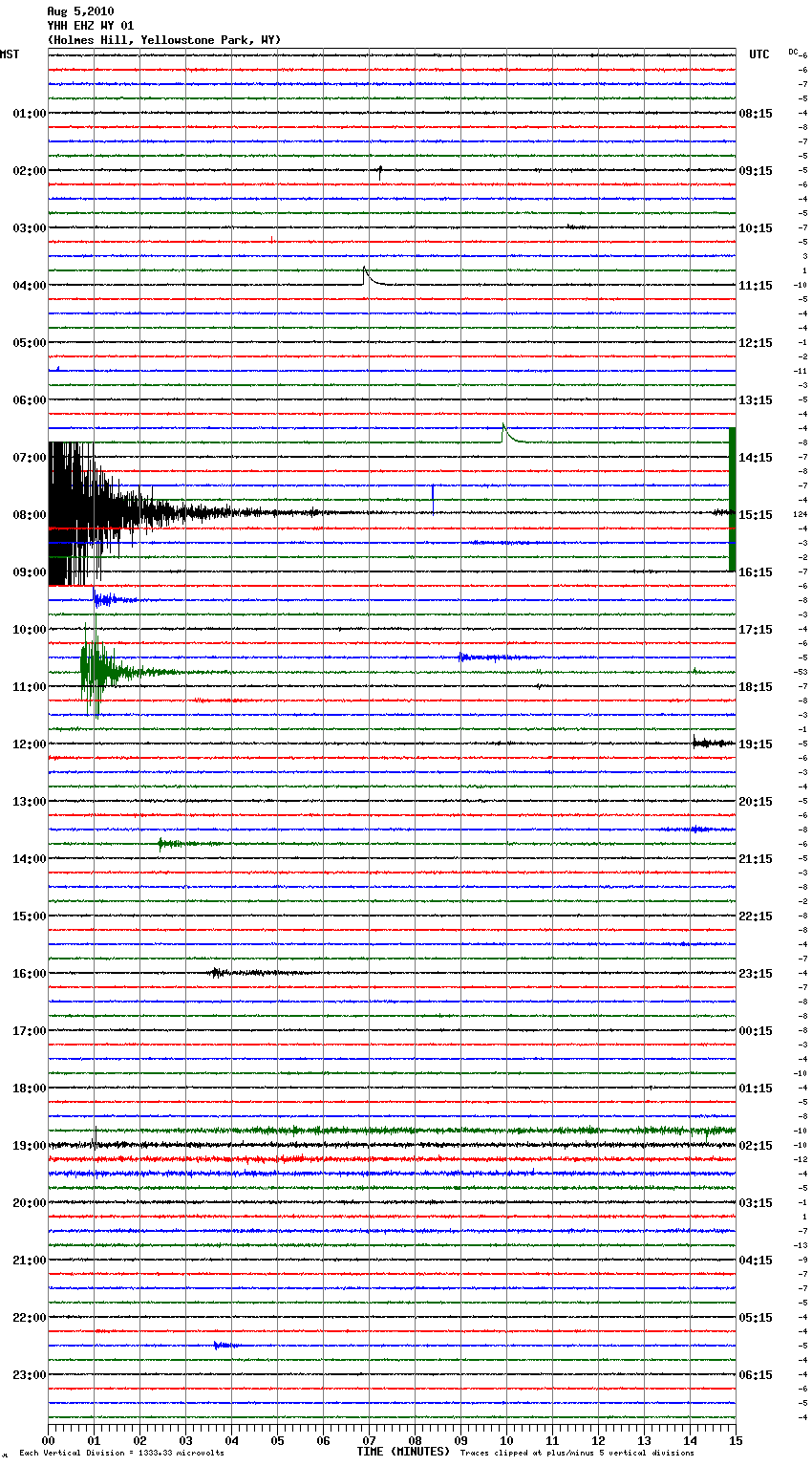Screen dimensions: 812x1466
Task: Click the clipped green bar at right edge
Action: (732, 499)
